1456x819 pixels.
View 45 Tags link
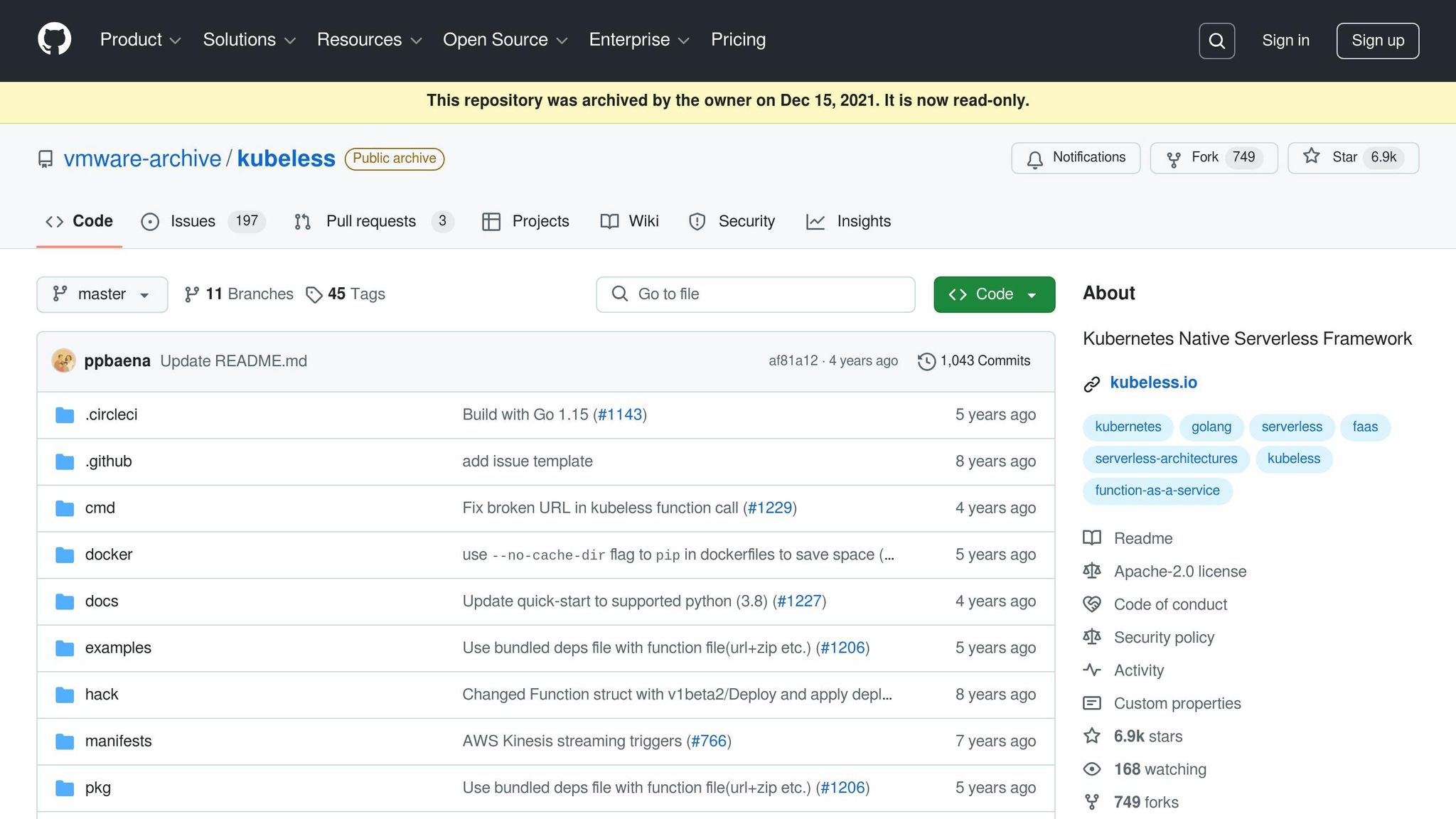[x=346, y=294]
